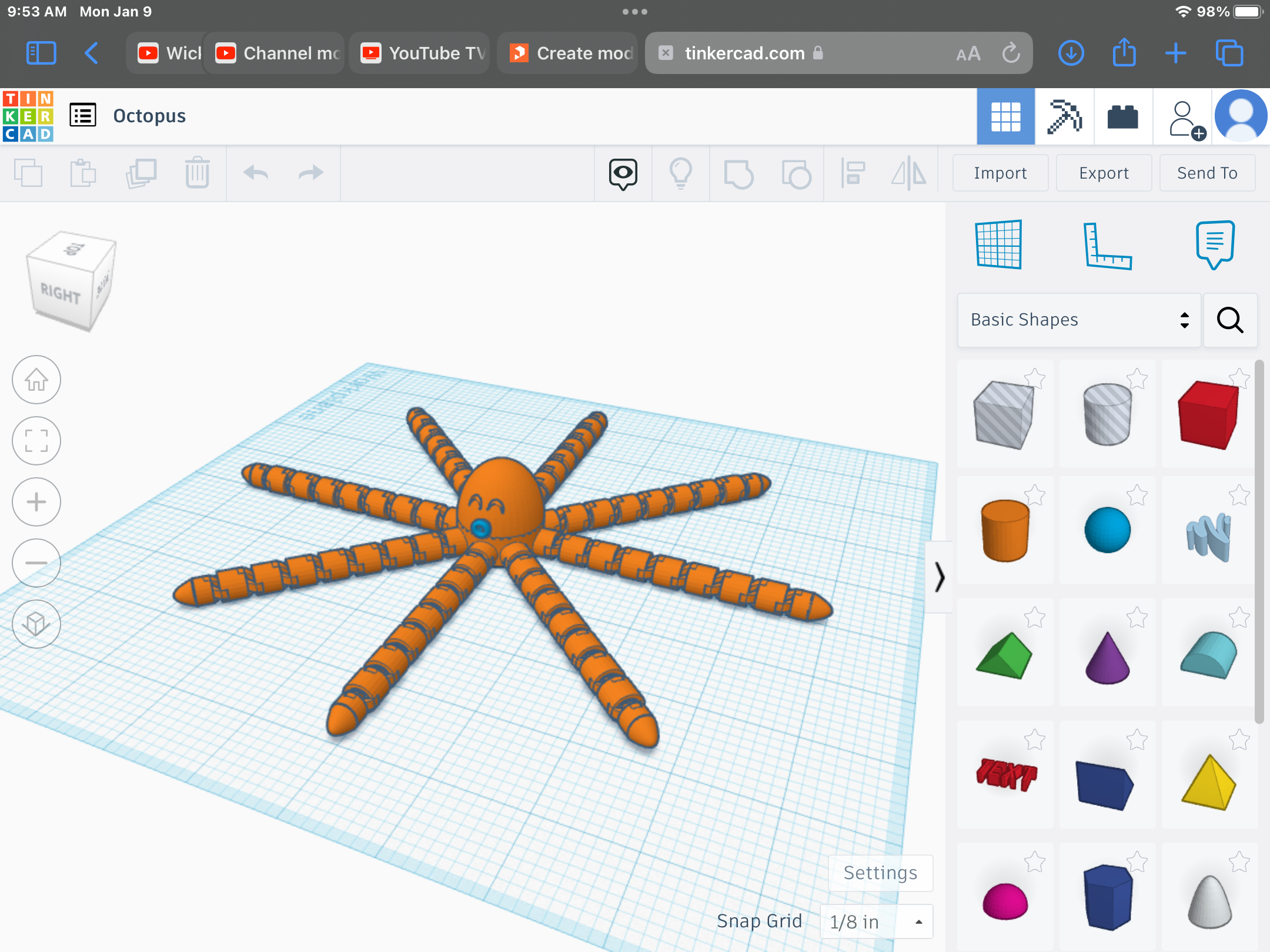
Task: Click Fit all in view button
Action: click(x=36, y=441)
